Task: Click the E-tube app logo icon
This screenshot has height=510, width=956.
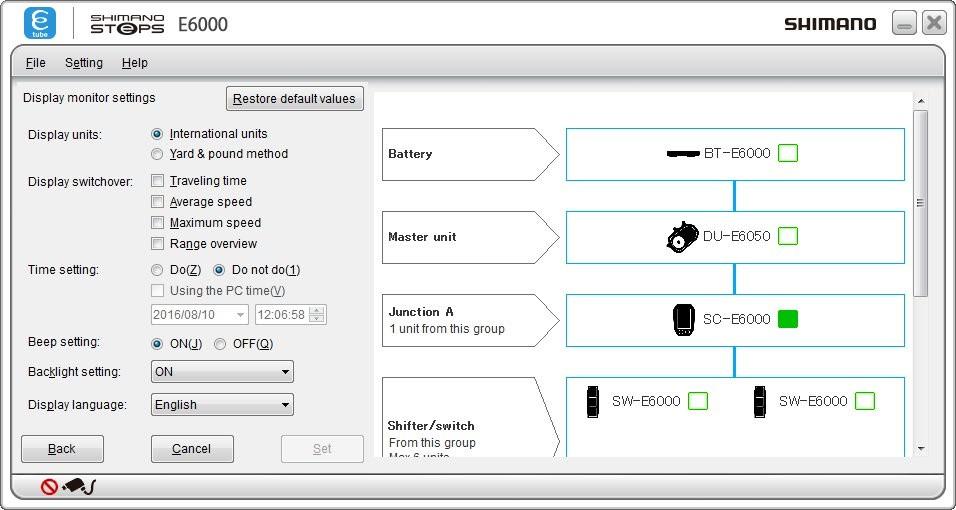Action: (40, 23)
